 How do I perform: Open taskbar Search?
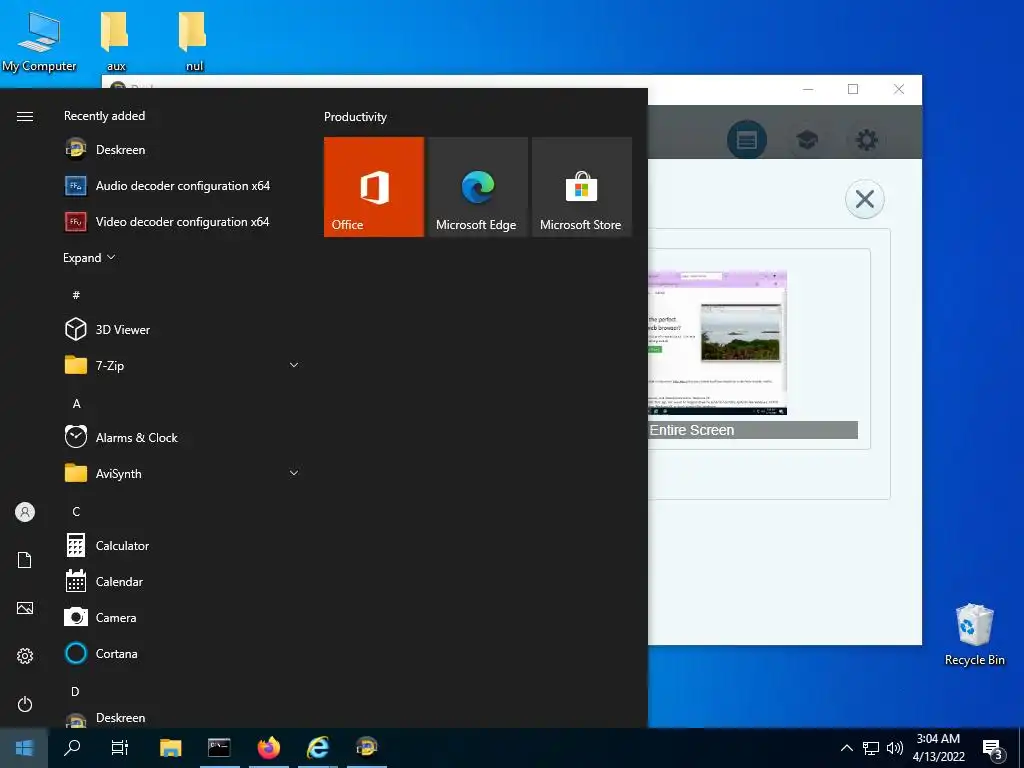click(72, 748)
